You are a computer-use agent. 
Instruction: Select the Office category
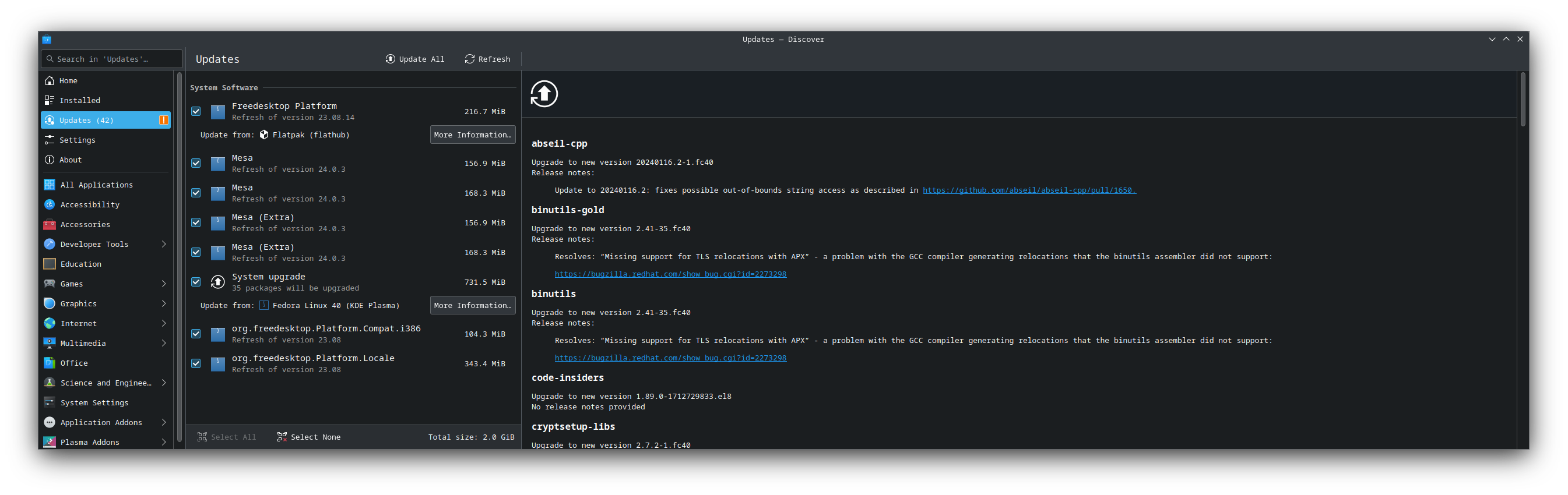[x=106, y=362]
